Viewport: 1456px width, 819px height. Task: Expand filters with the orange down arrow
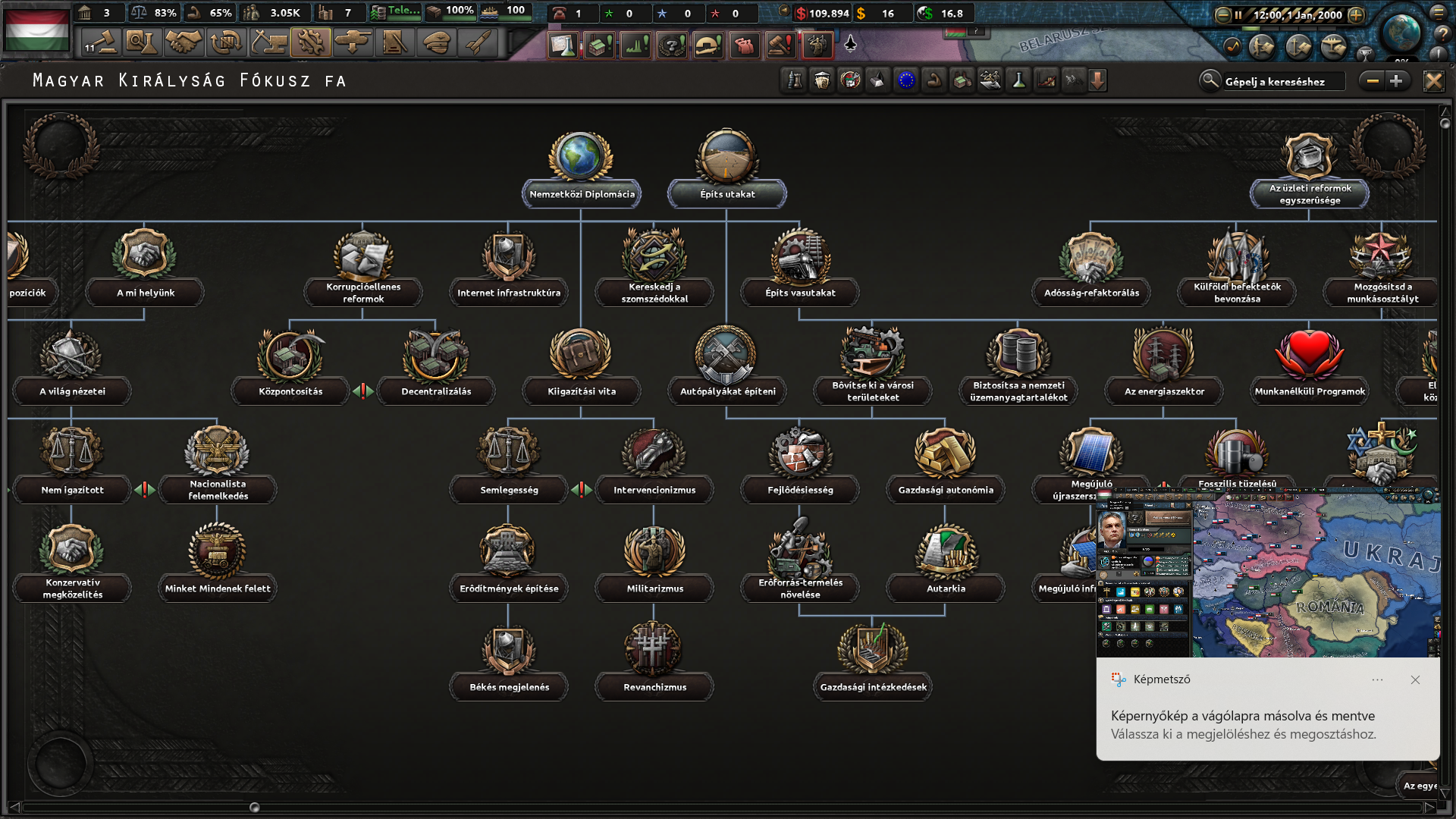(x=1097, y=80)
